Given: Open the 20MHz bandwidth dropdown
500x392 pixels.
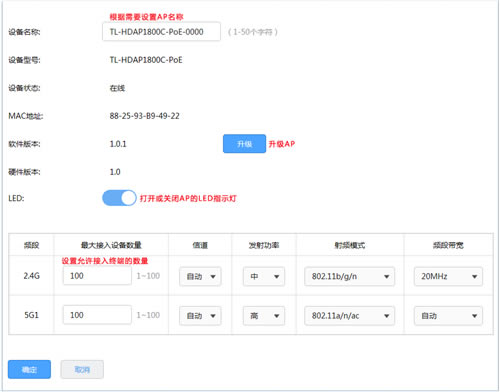Looking at the screenshot, I should (x=448, y=276).
